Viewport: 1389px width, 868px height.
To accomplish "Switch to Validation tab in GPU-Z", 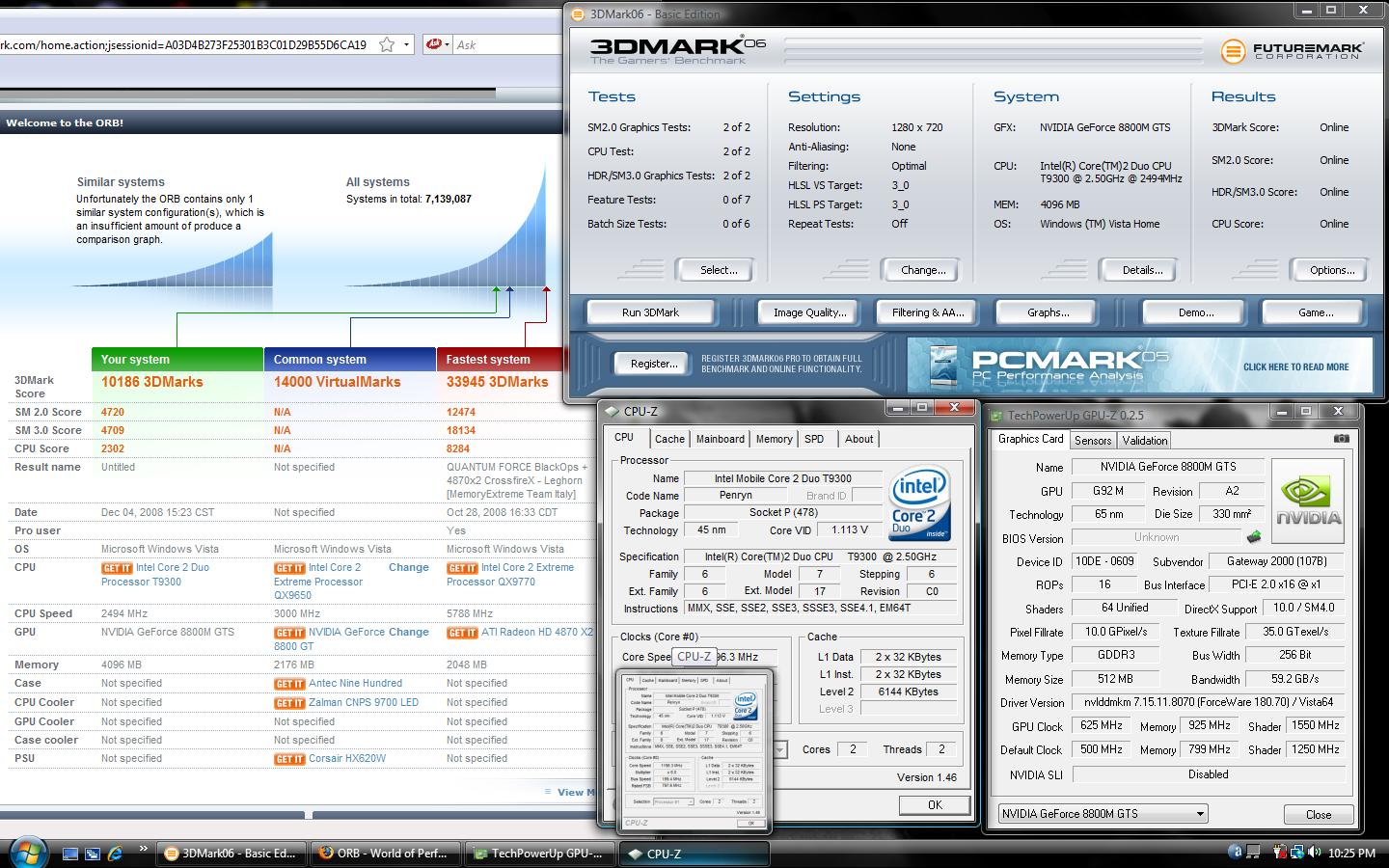I will (1145, 441).
